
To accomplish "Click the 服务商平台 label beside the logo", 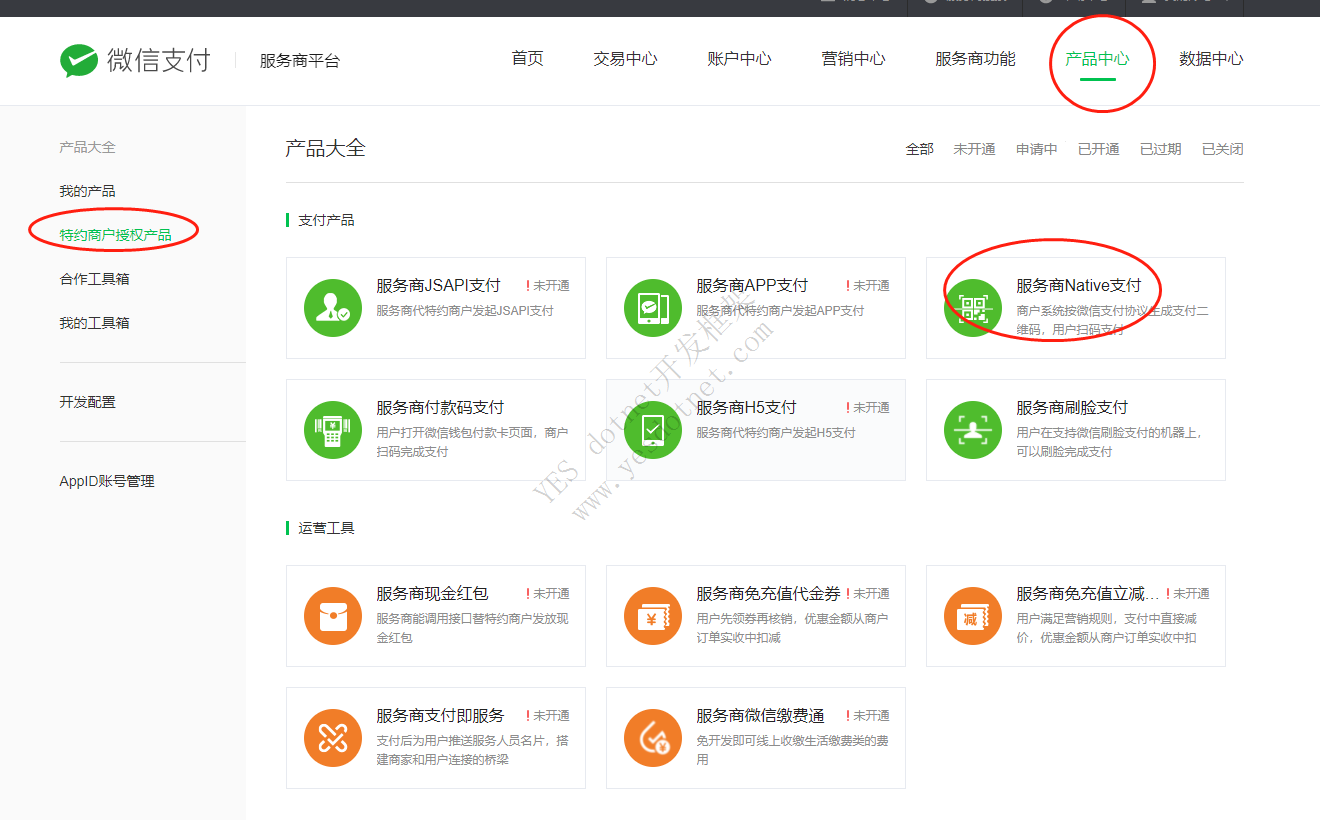I will tap(300, 61).
